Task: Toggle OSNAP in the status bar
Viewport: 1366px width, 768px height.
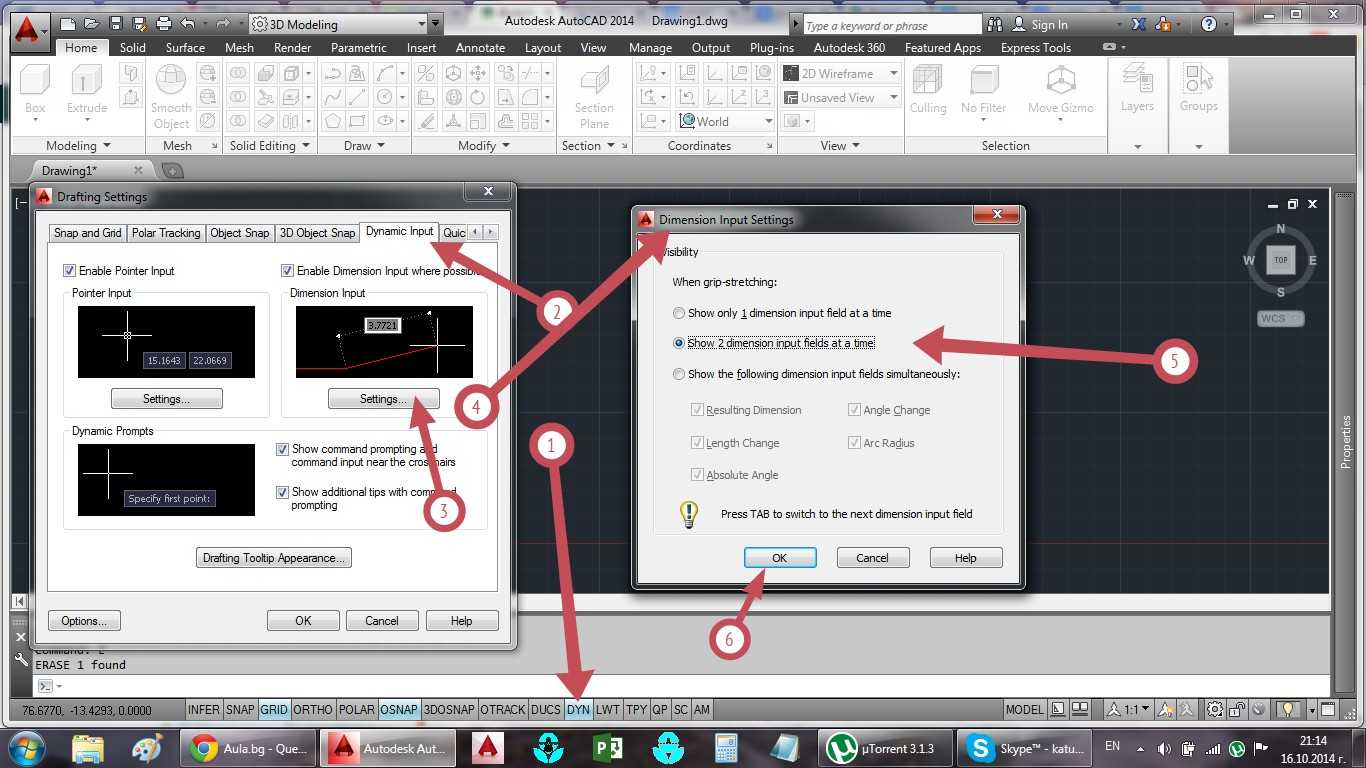Action: click(398, 709)
